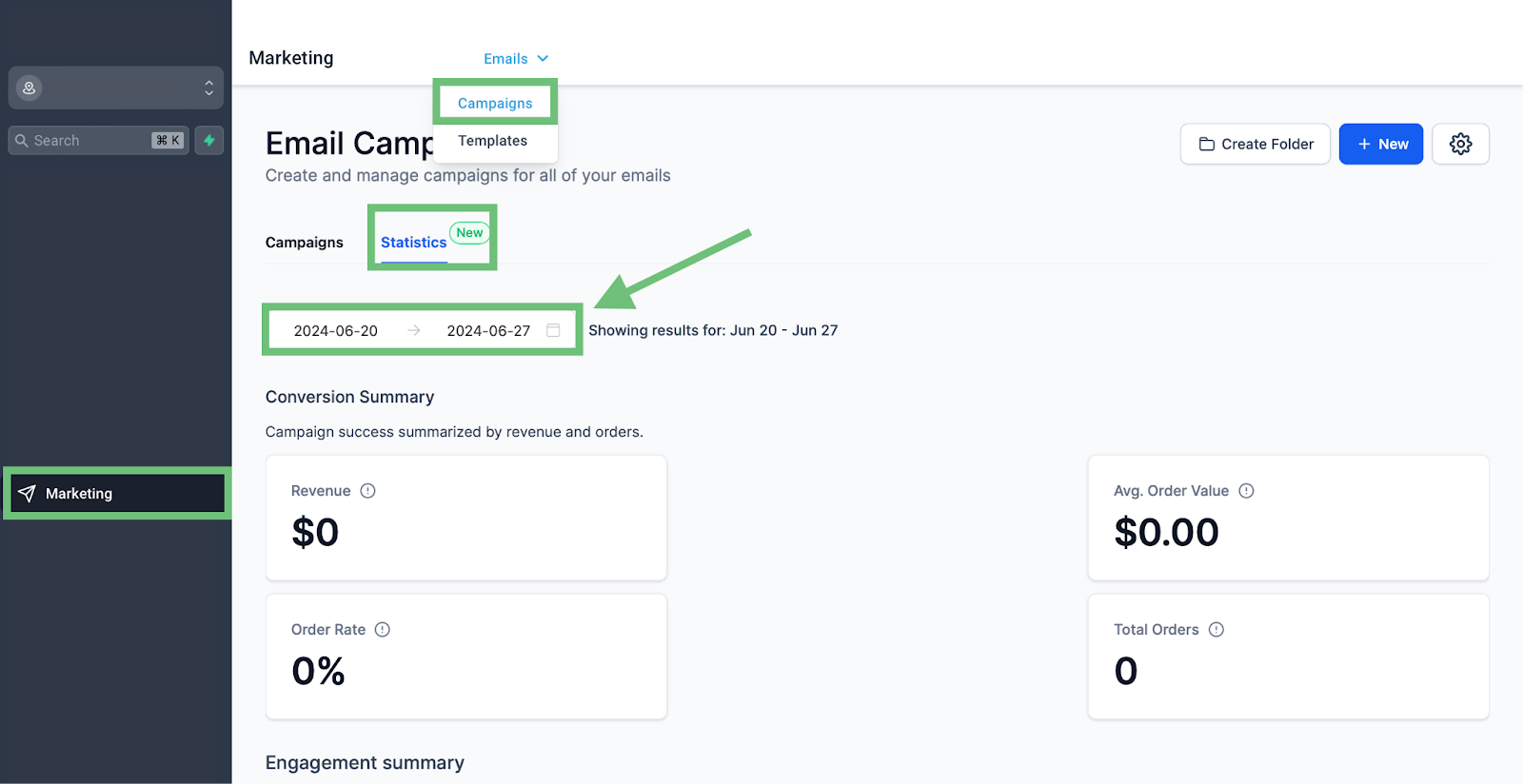Open settings with the gear icon
Image resolution: width=1523 pixels, height=784 pixels.
[x=1460, y=144]
